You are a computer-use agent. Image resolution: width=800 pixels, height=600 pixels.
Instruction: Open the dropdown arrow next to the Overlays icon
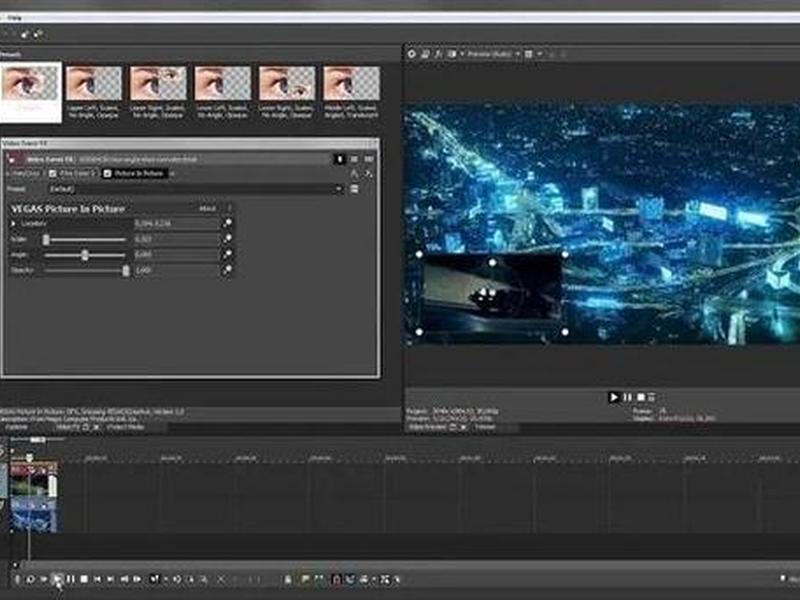pos(538,54)
